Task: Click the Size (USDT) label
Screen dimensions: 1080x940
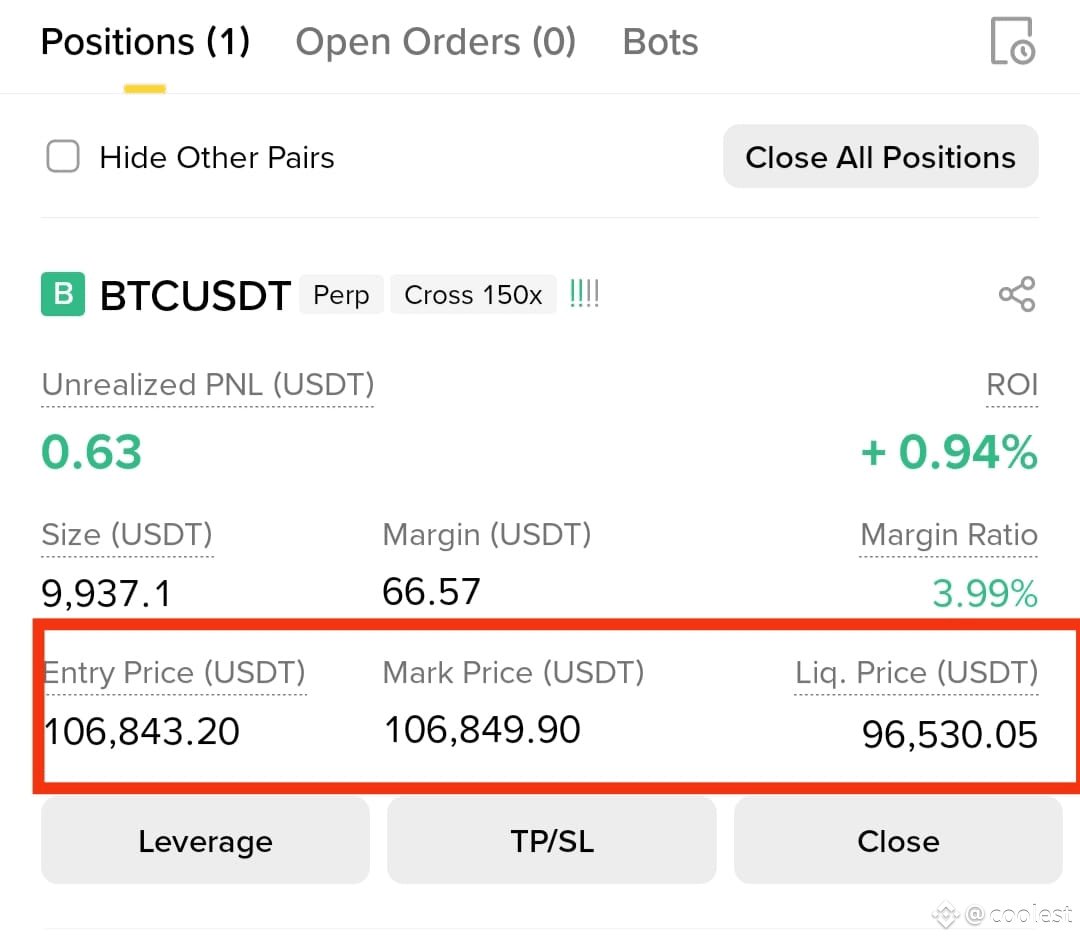Action: (126, 534)
